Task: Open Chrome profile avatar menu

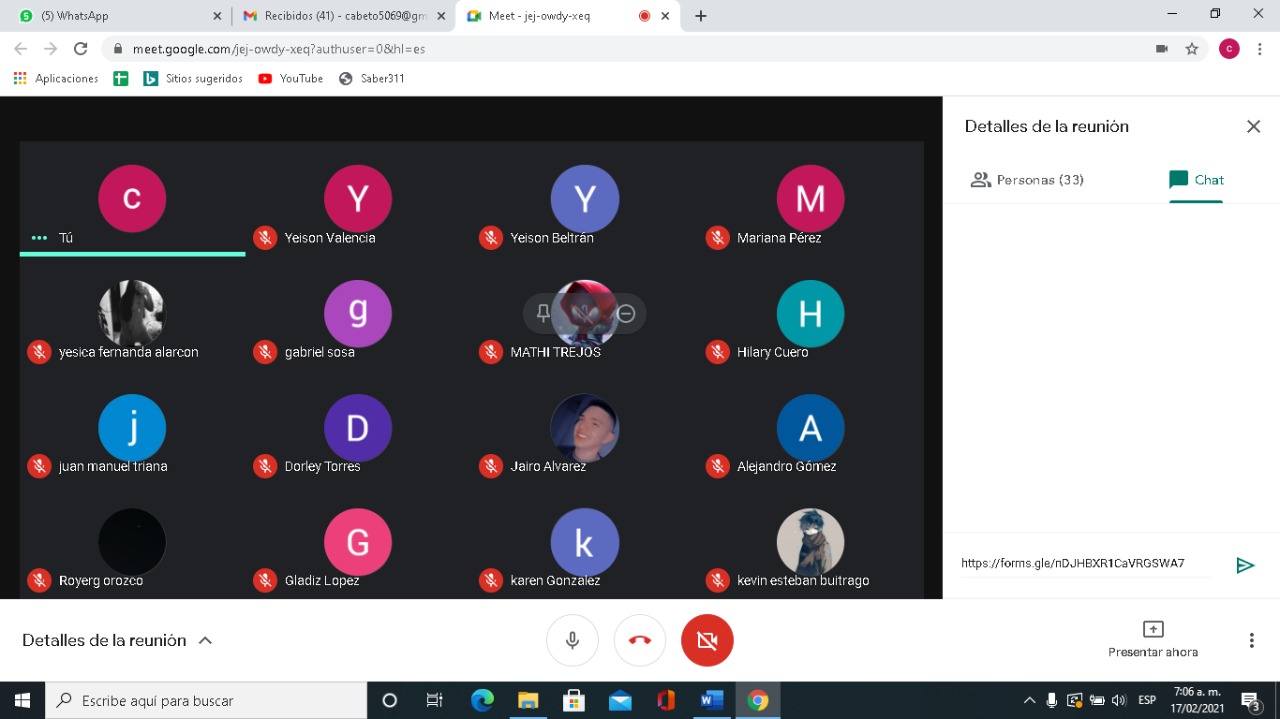Action: click(1229, 48)
